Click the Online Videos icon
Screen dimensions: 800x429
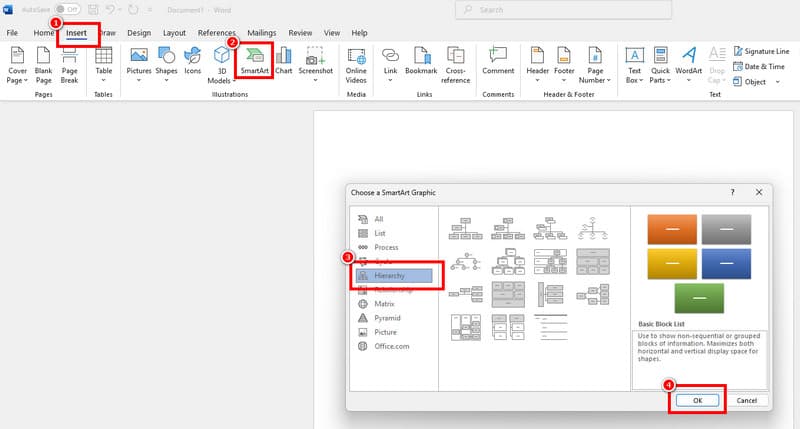click(356, 55)
